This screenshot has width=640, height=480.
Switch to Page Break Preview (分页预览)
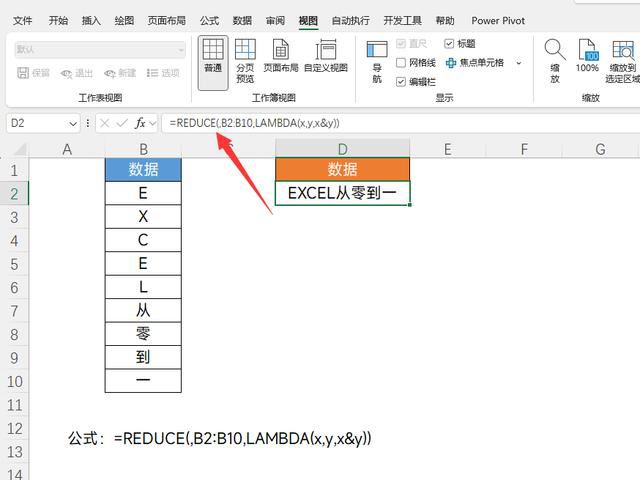click(245, 61)
